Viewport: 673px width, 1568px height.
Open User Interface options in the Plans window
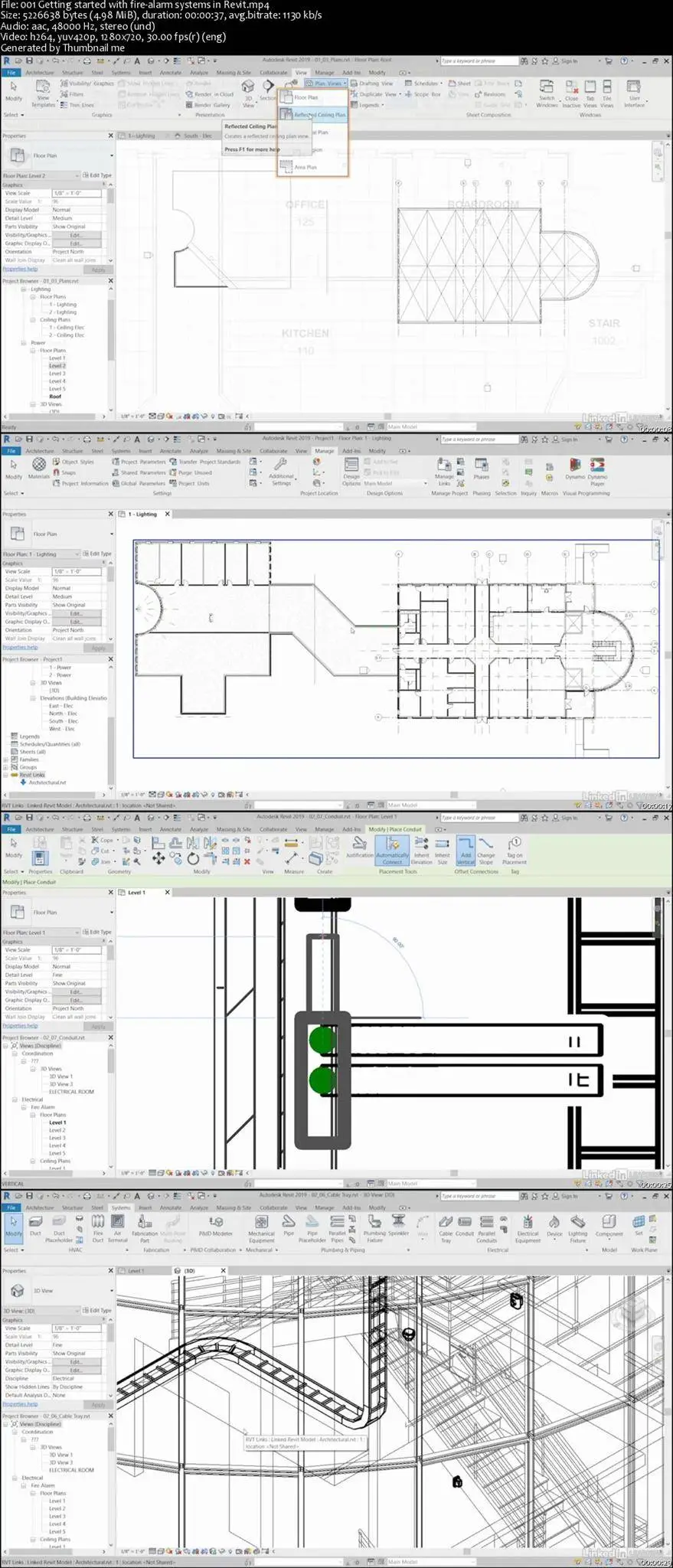click(634, 93)
